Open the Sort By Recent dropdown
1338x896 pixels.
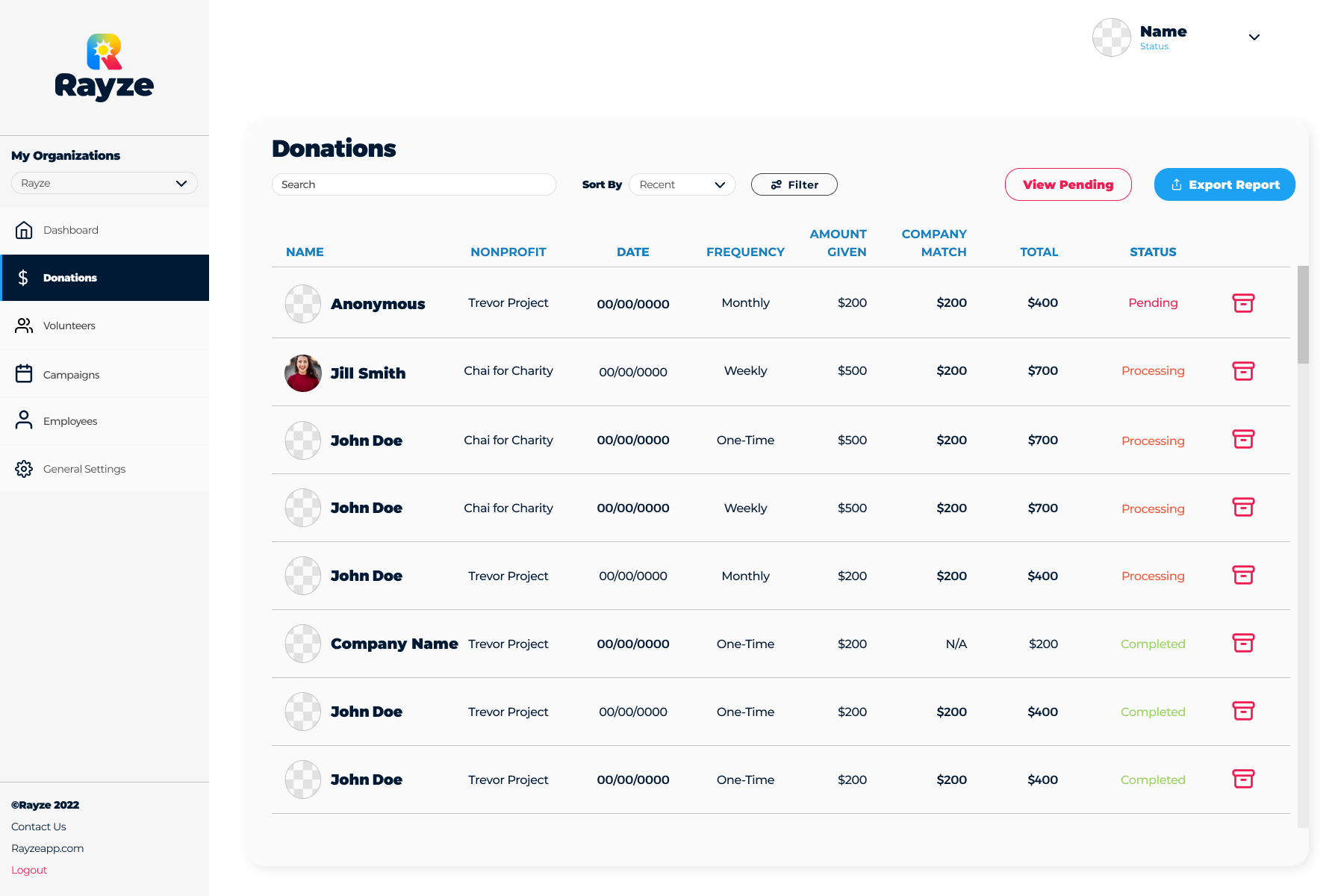682,184
